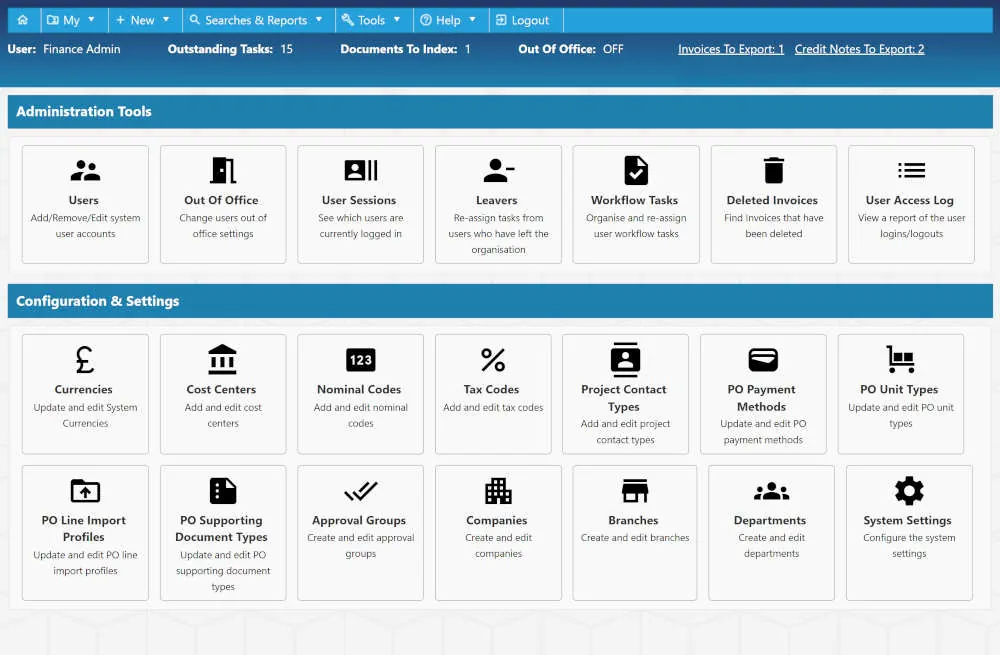Click the Leavers tile title

(497, 200)
